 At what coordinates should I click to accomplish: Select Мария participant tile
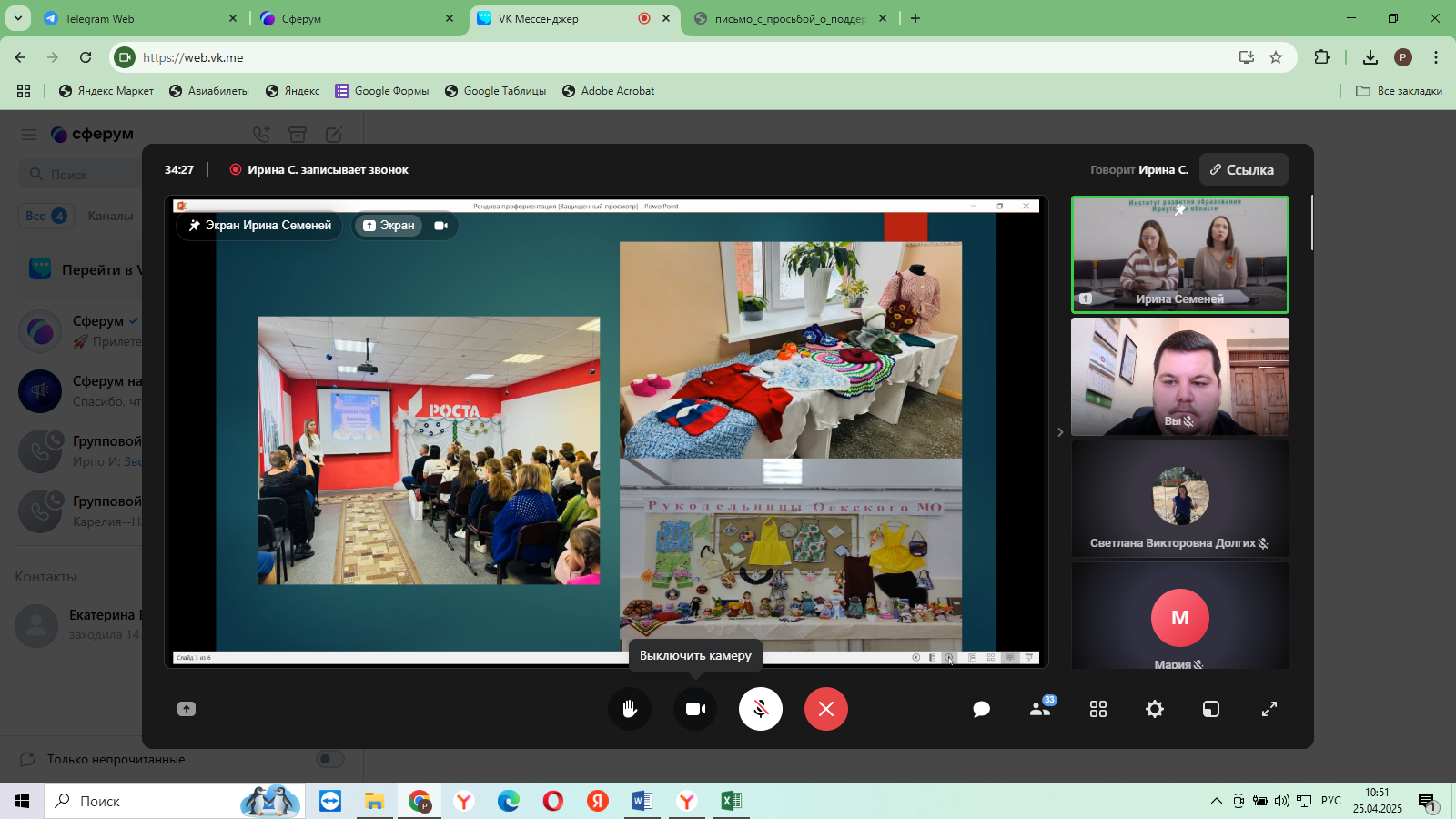[x=1180, y=617]
